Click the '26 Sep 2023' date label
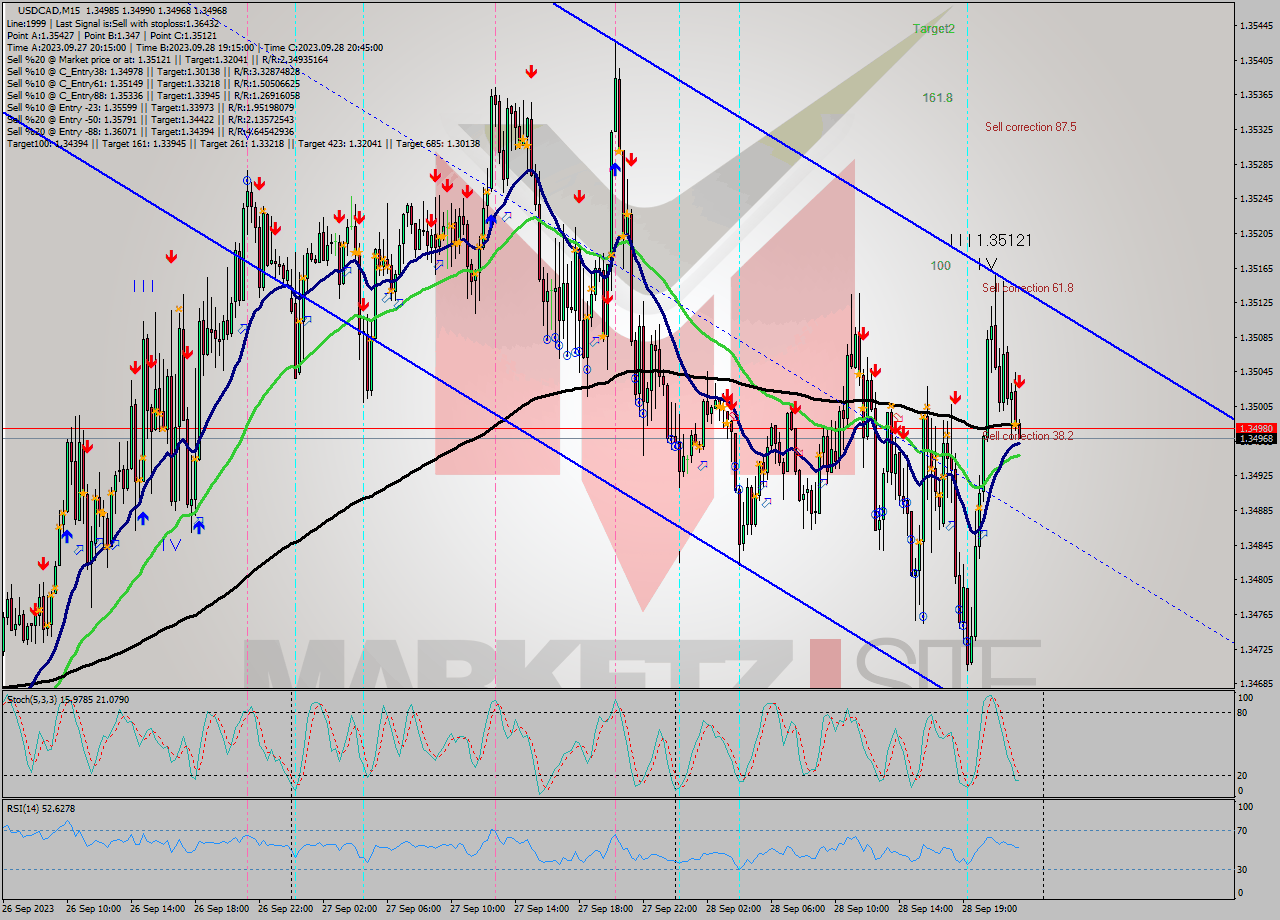 [28, 909]
